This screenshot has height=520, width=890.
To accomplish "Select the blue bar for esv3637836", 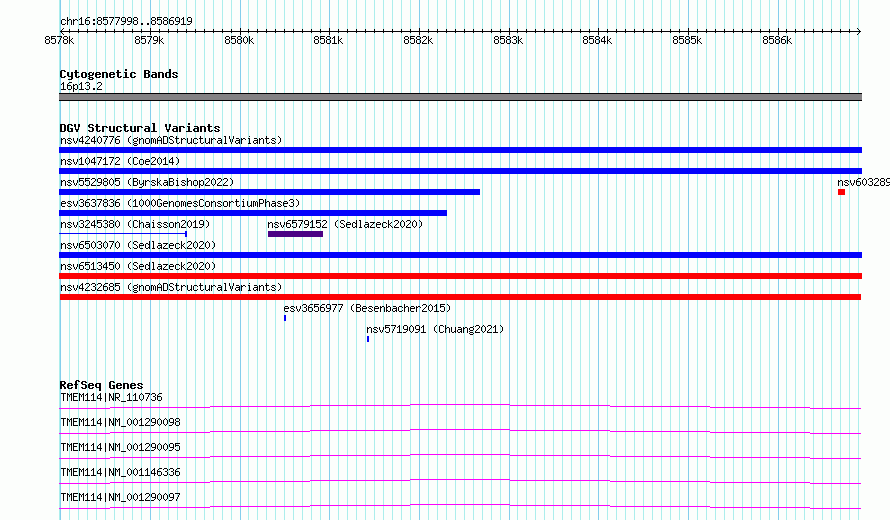I will pos(253,213).
